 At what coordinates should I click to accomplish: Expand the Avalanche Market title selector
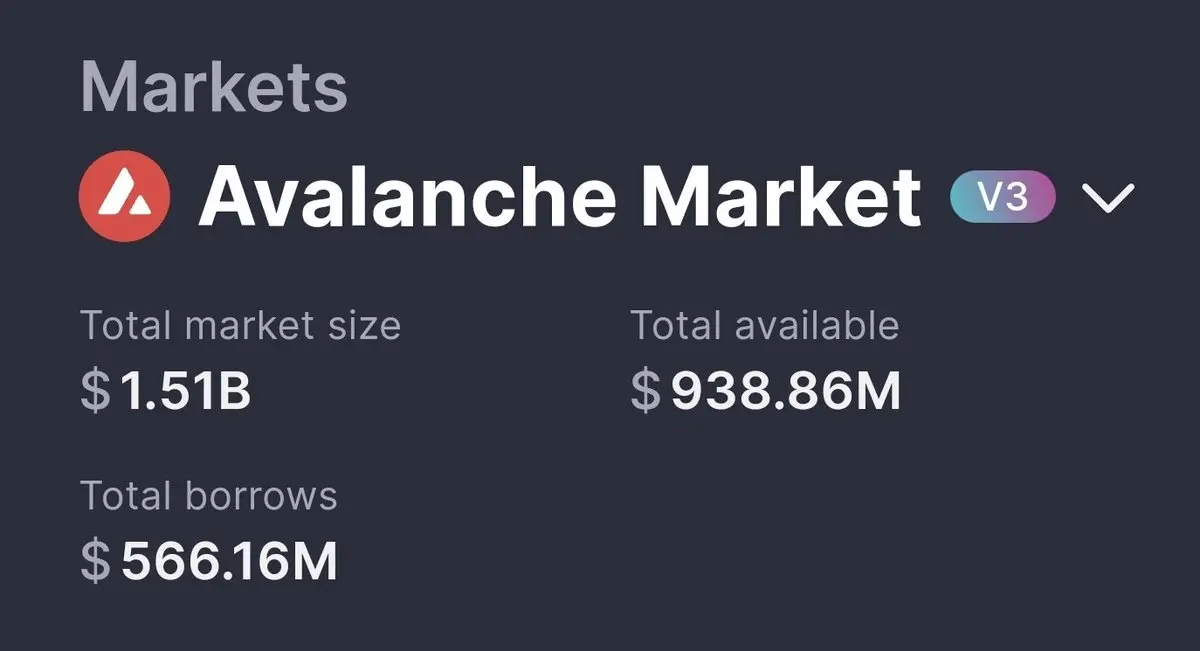559,196
